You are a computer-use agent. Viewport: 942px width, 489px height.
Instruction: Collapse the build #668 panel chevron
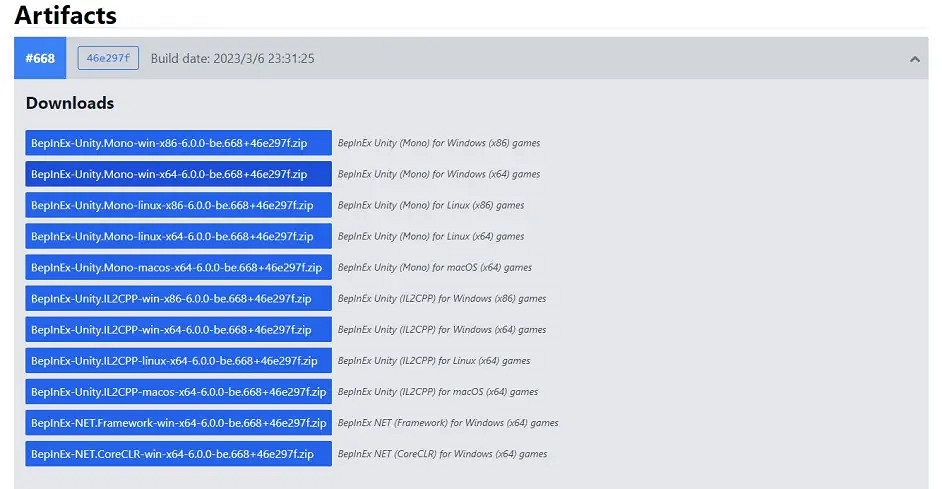(914, 59)
